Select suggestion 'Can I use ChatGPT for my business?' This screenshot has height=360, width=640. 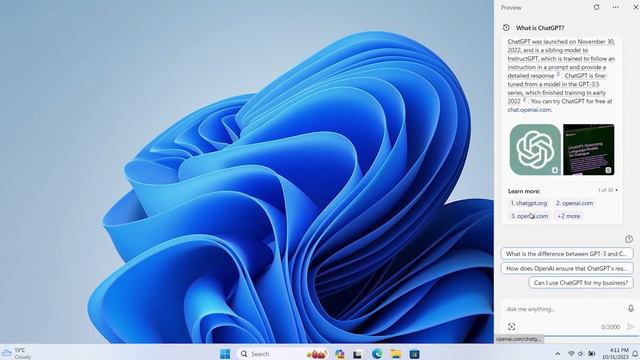581,282
